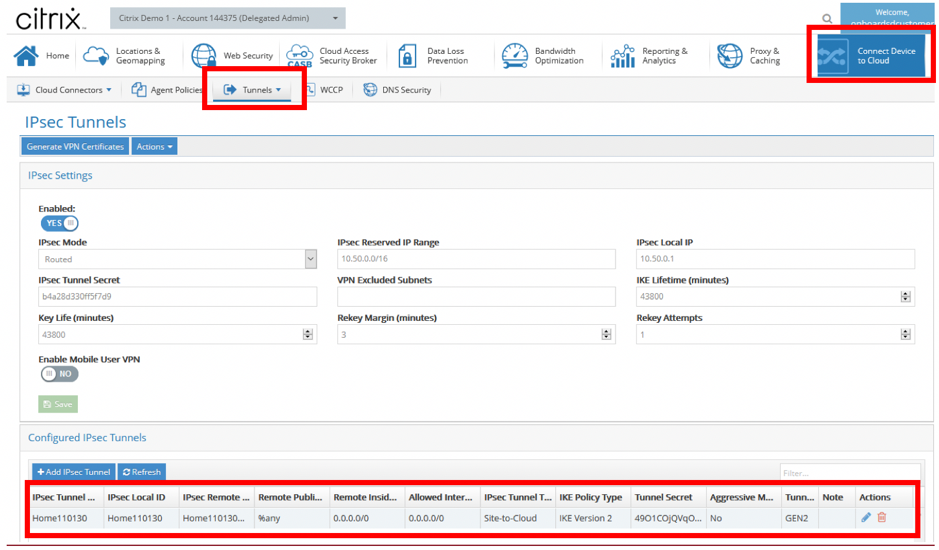Toggle the IPsec Enabled YES switch

tap(59, 223)
